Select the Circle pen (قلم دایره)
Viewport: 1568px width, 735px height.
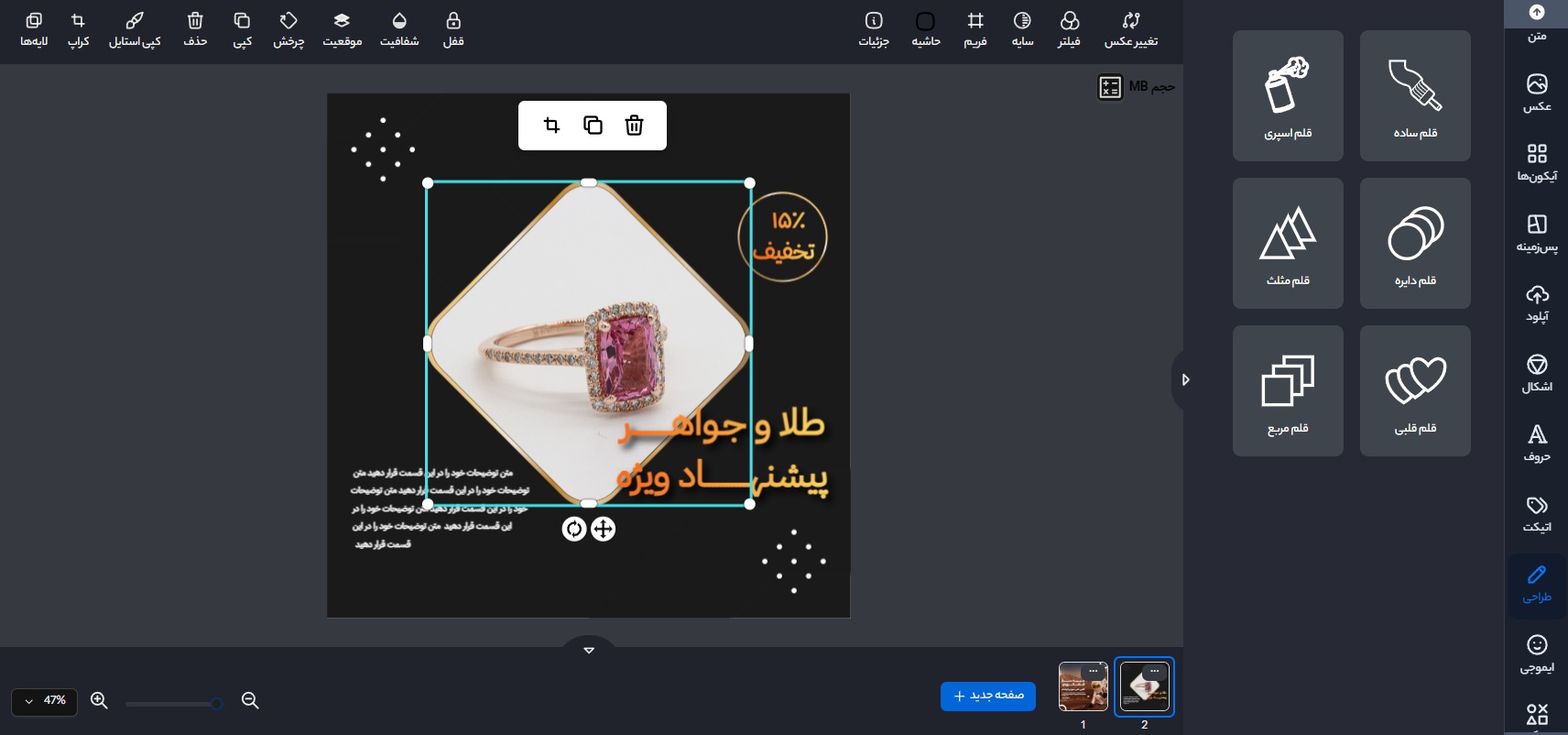coord(1415,243)
